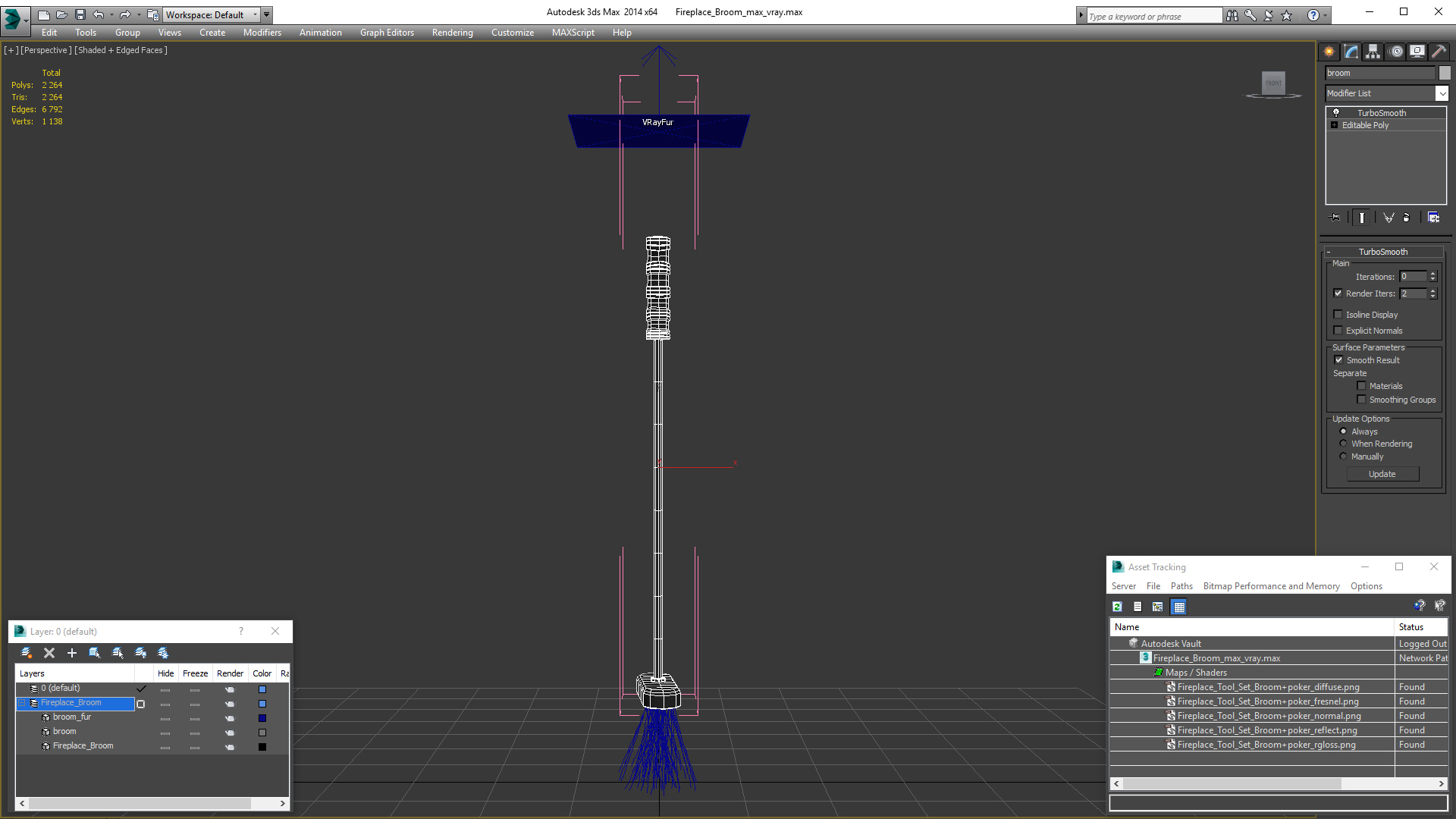Image resolution: width=1456 pixels, height=819 pixels.
Task: Open the Motion command panel tab
Action: (x=1395, y=52)
